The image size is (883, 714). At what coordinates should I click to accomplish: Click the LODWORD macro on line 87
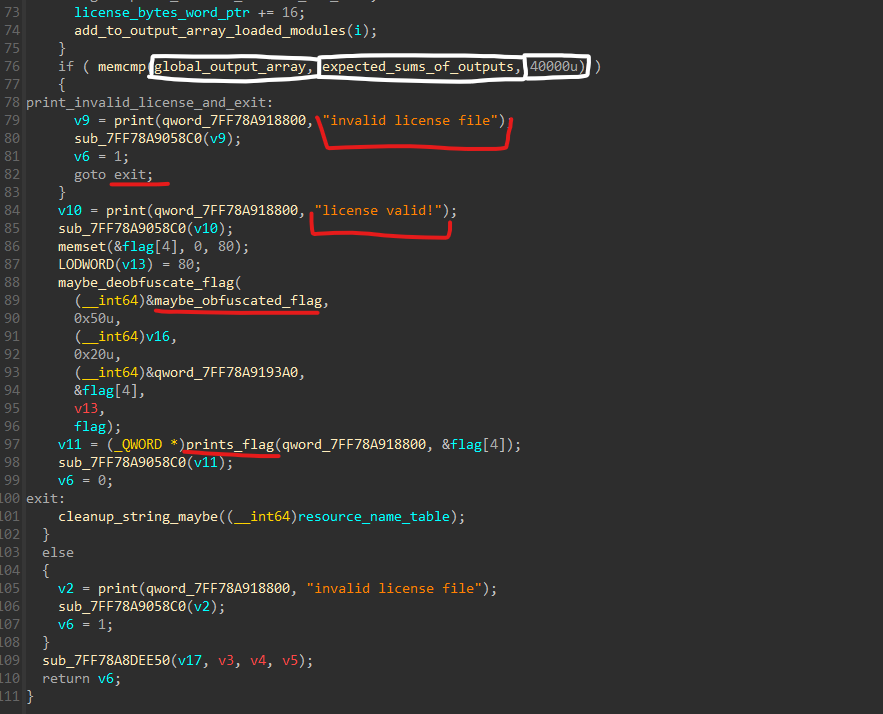tap(86, 264)
